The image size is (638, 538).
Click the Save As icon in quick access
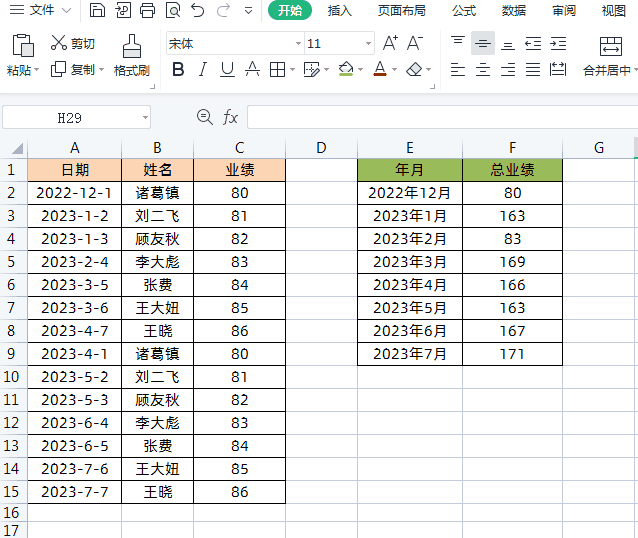point(123,10)
